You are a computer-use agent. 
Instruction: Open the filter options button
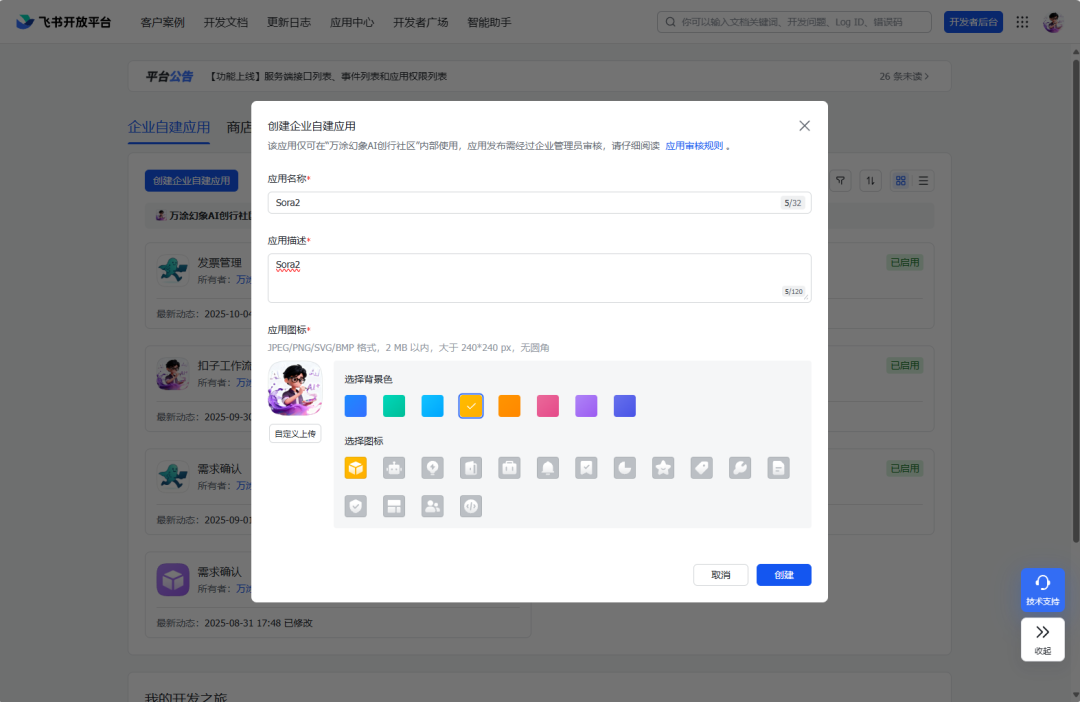pyautogui.click(x=841, y=181)
